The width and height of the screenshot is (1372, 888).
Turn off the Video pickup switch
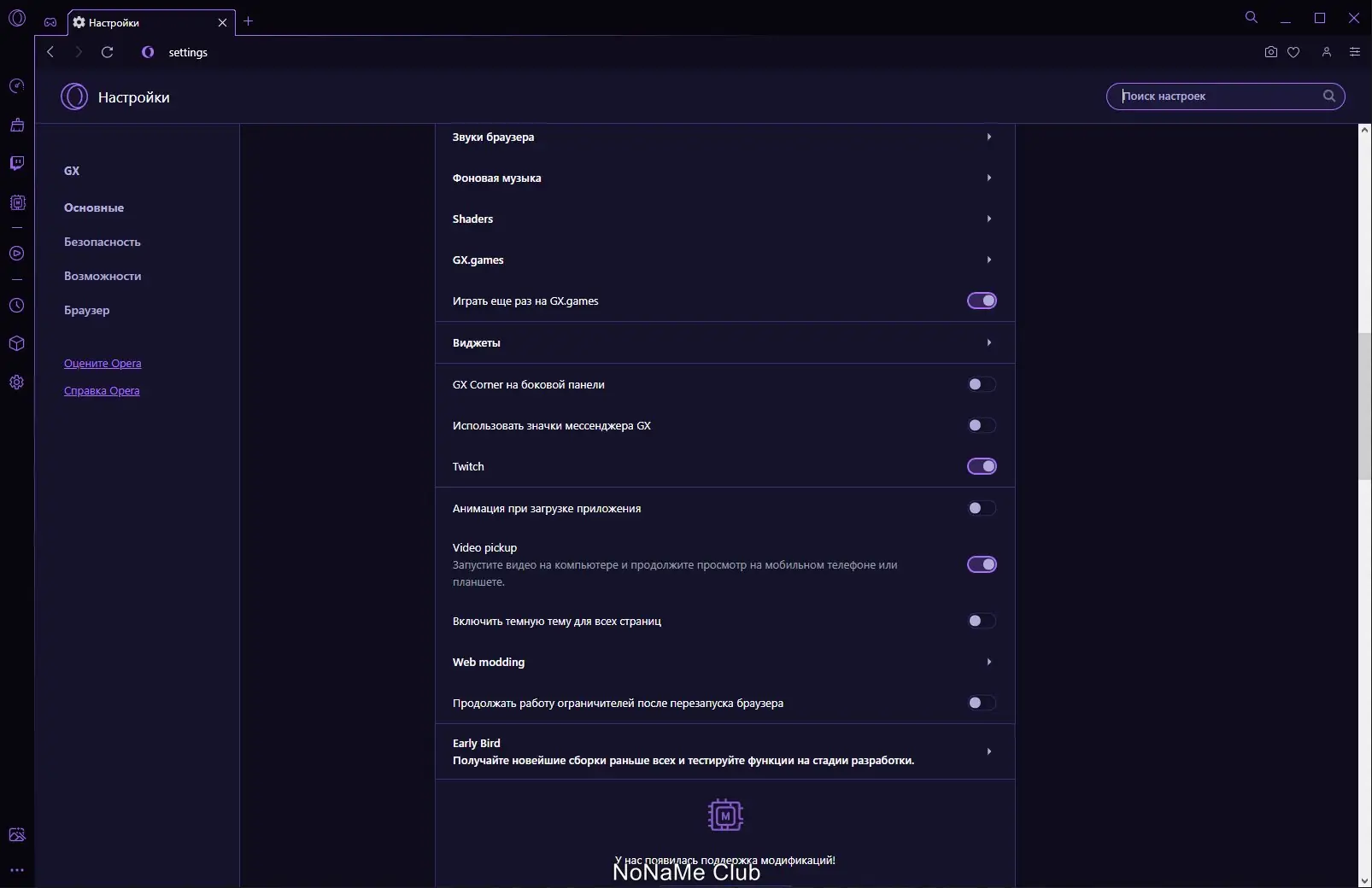982,564
